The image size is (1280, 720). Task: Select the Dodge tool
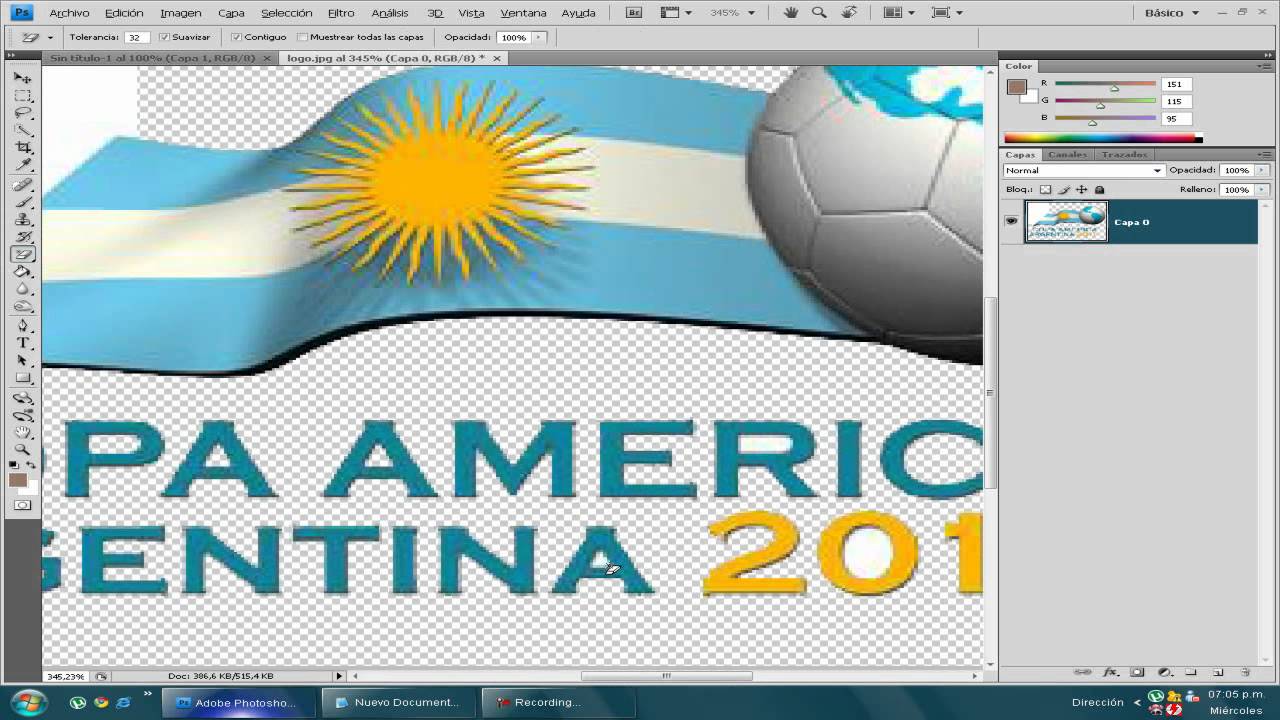[x=22, y=306]
